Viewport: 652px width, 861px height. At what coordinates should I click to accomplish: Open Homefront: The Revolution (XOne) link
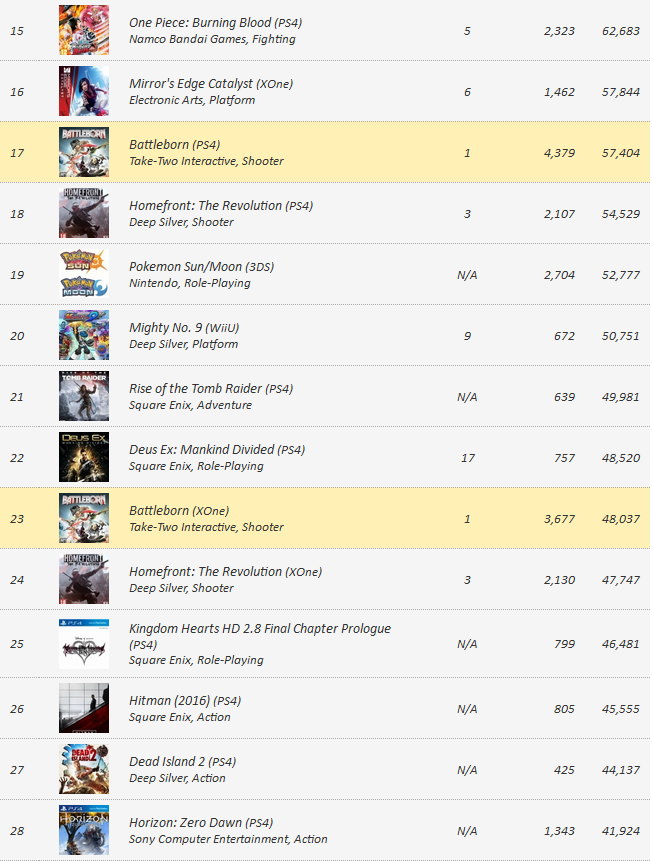[x=226, y=571]
